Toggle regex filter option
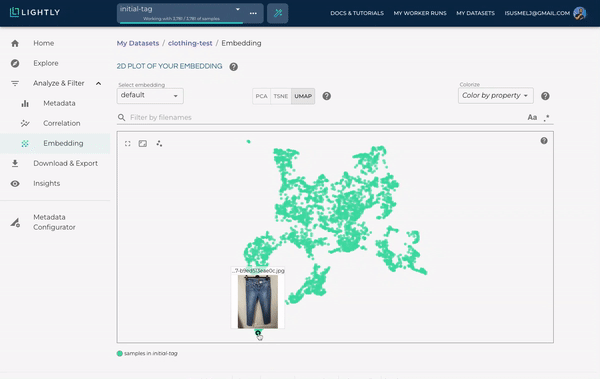The width and height of the screenshot is (600, 379). (546, 118)
